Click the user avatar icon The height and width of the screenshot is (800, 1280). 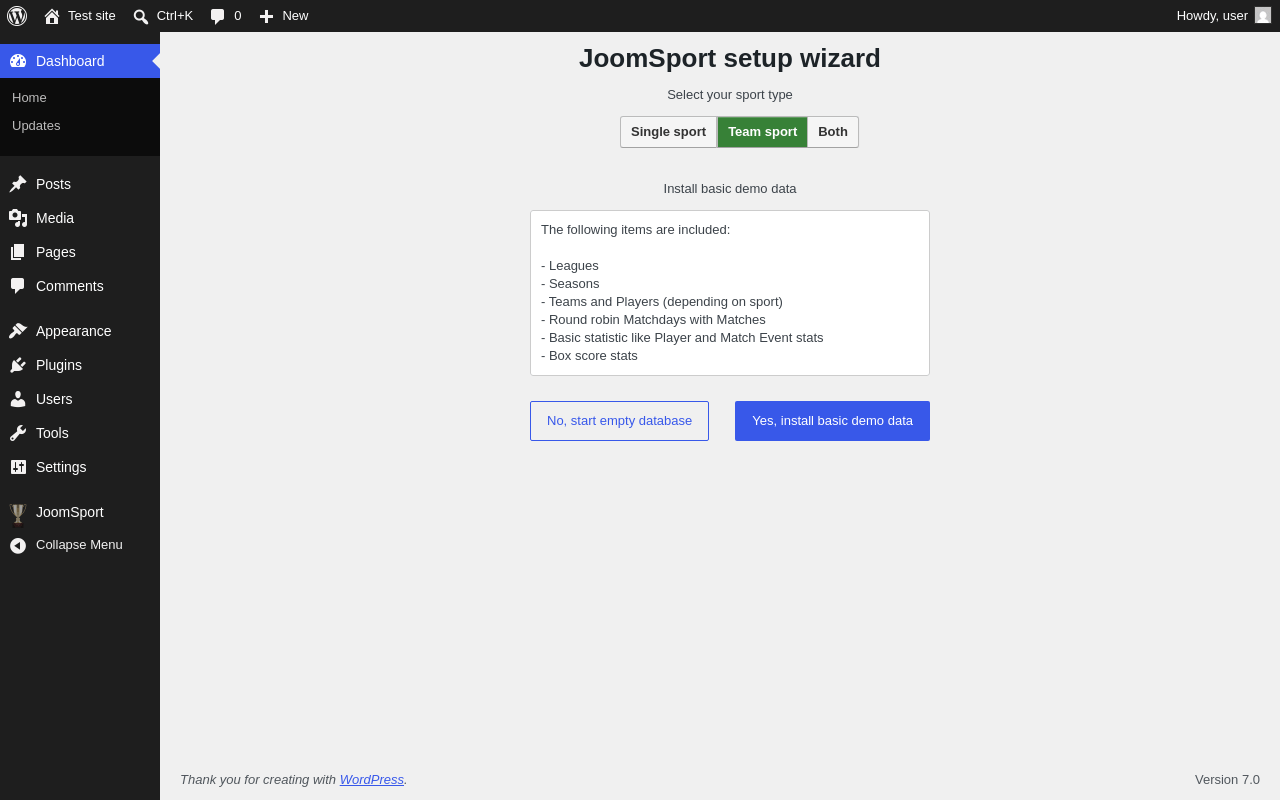pos(1263,15)
